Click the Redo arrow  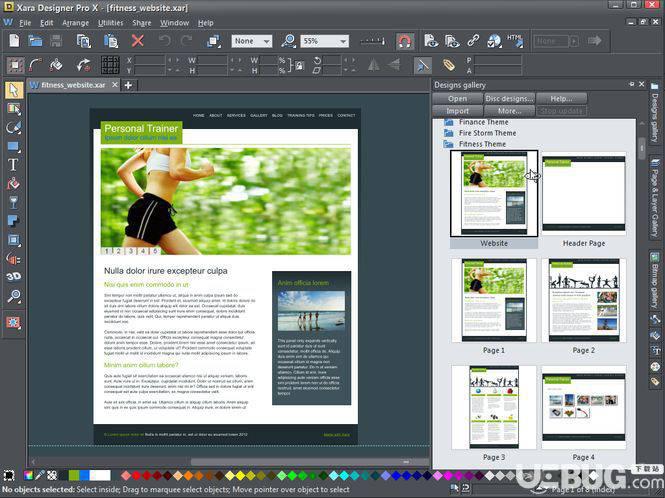[x=187, y=41]
